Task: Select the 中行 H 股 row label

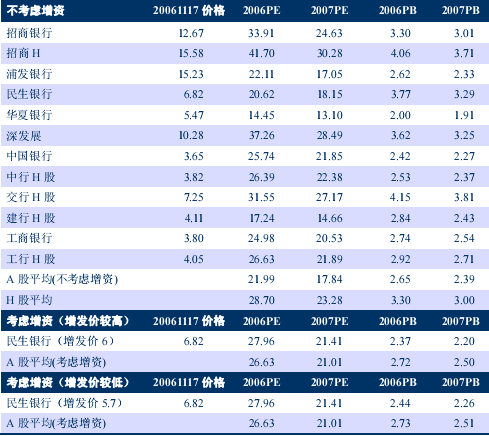Action: [x=31, y=177]
